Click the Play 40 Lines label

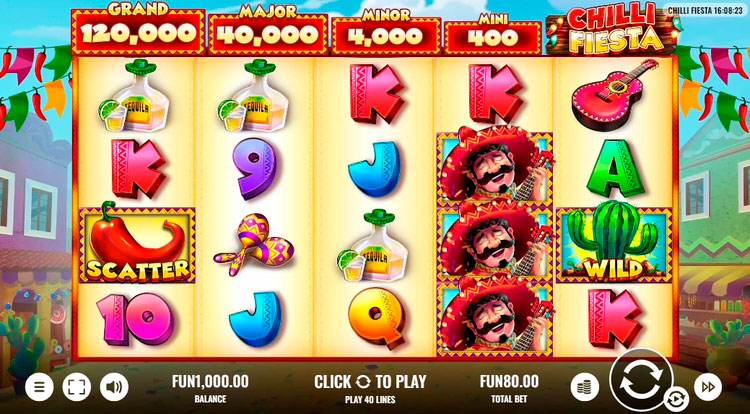[370, 399]
